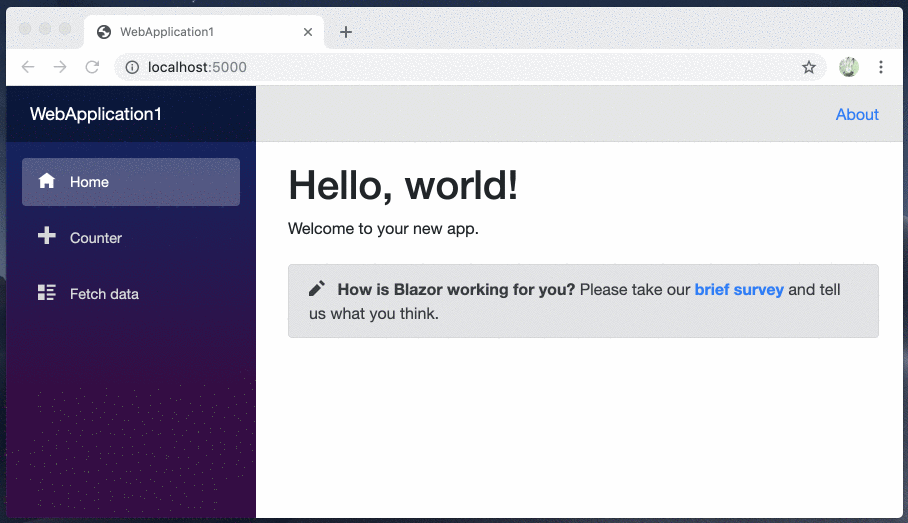Click the Hello, world! heading

pyautogui.click(x=403, y=185)
